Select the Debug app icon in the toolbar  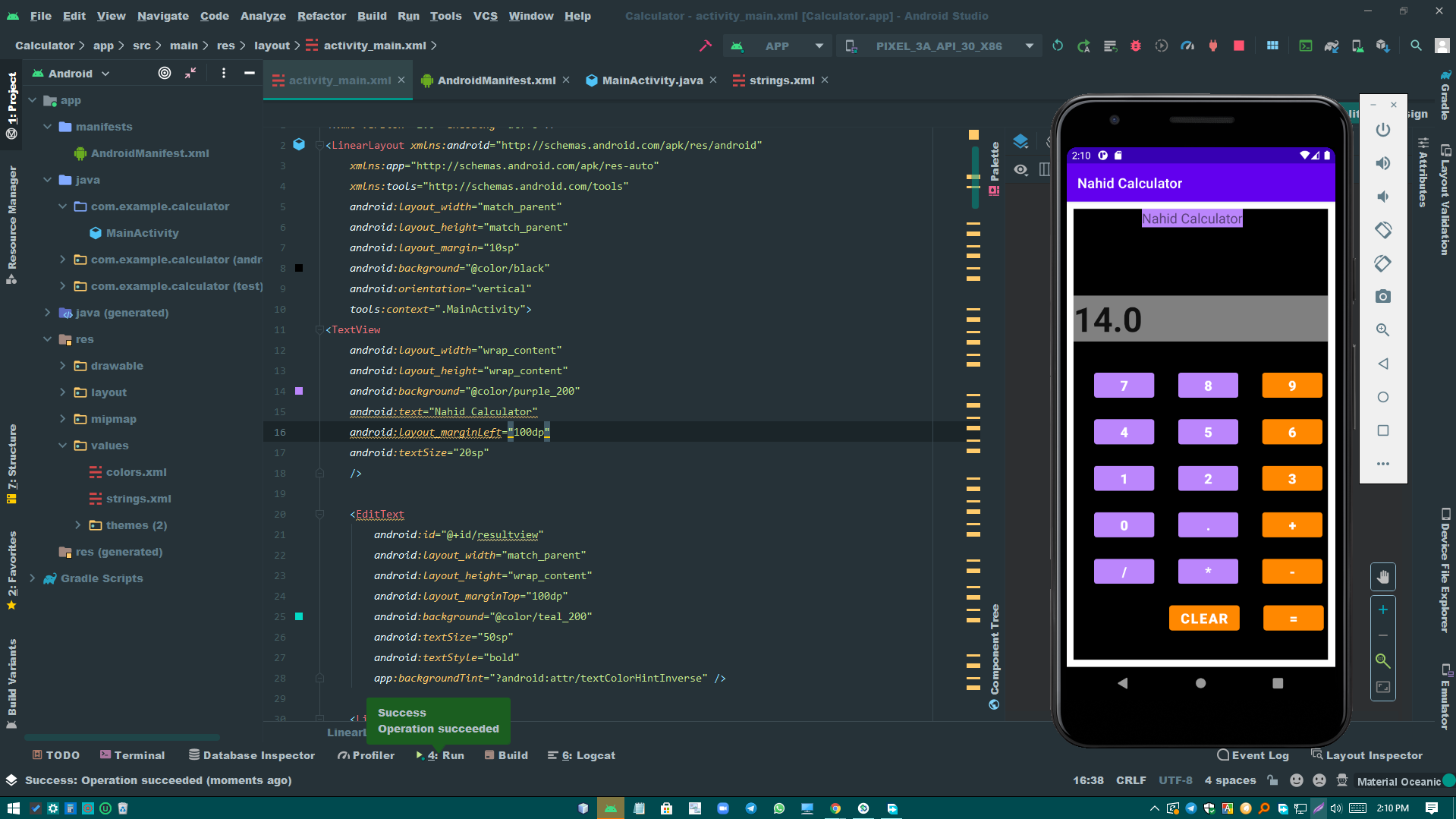click(1136, 46)
